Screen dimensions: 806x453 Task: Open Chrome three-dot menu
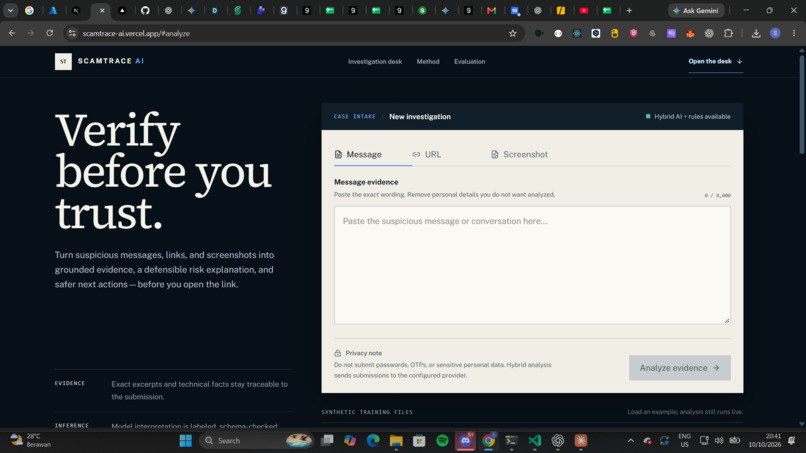[794, 33]
